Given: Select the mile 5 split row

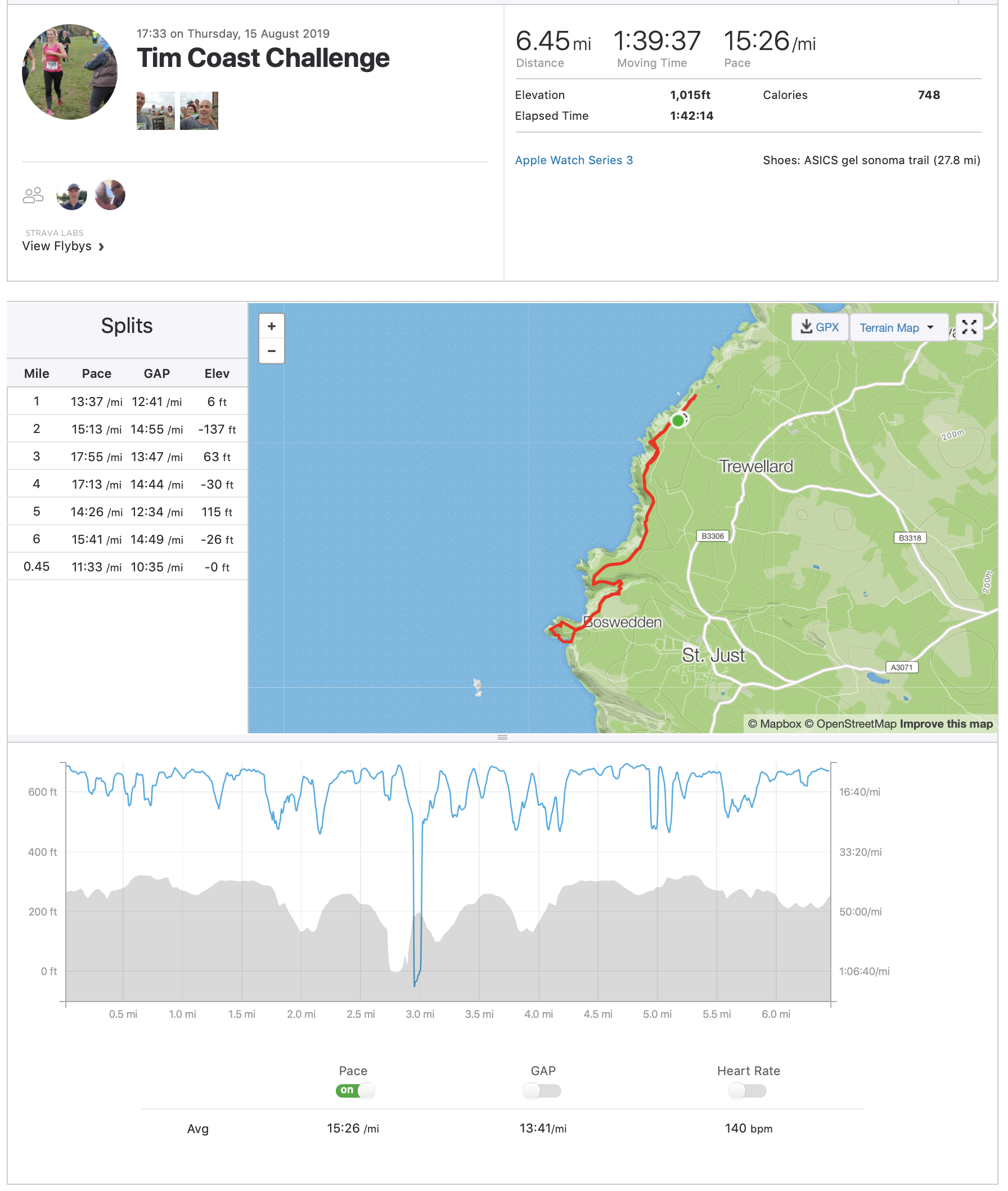Looking at the screenshot, I should (x=127, y=512).
